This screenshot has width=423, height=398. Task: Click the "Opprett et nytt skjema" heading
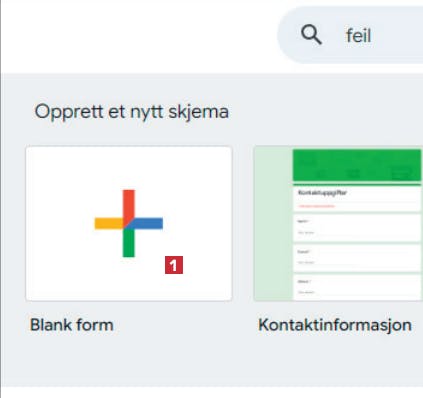pos(132,111)
